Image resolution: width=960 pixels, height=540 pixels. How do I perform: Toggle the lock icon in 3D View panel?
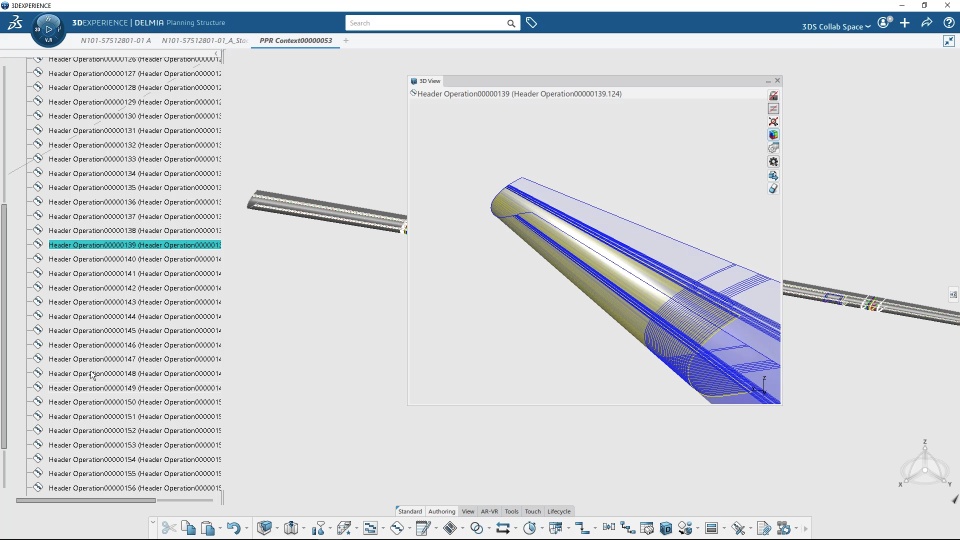pyautogui.click(x=773, y=95)
